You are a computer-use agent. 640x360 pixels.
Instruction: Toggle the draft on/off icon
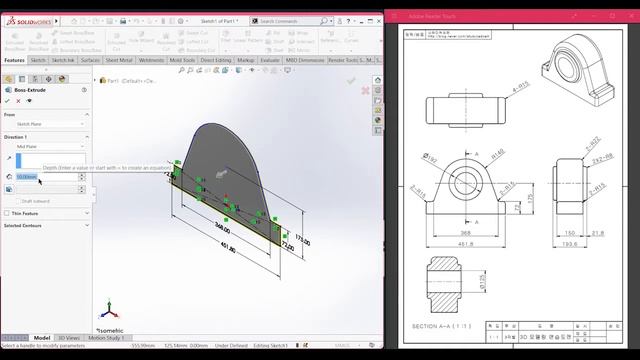coord(9,189)
